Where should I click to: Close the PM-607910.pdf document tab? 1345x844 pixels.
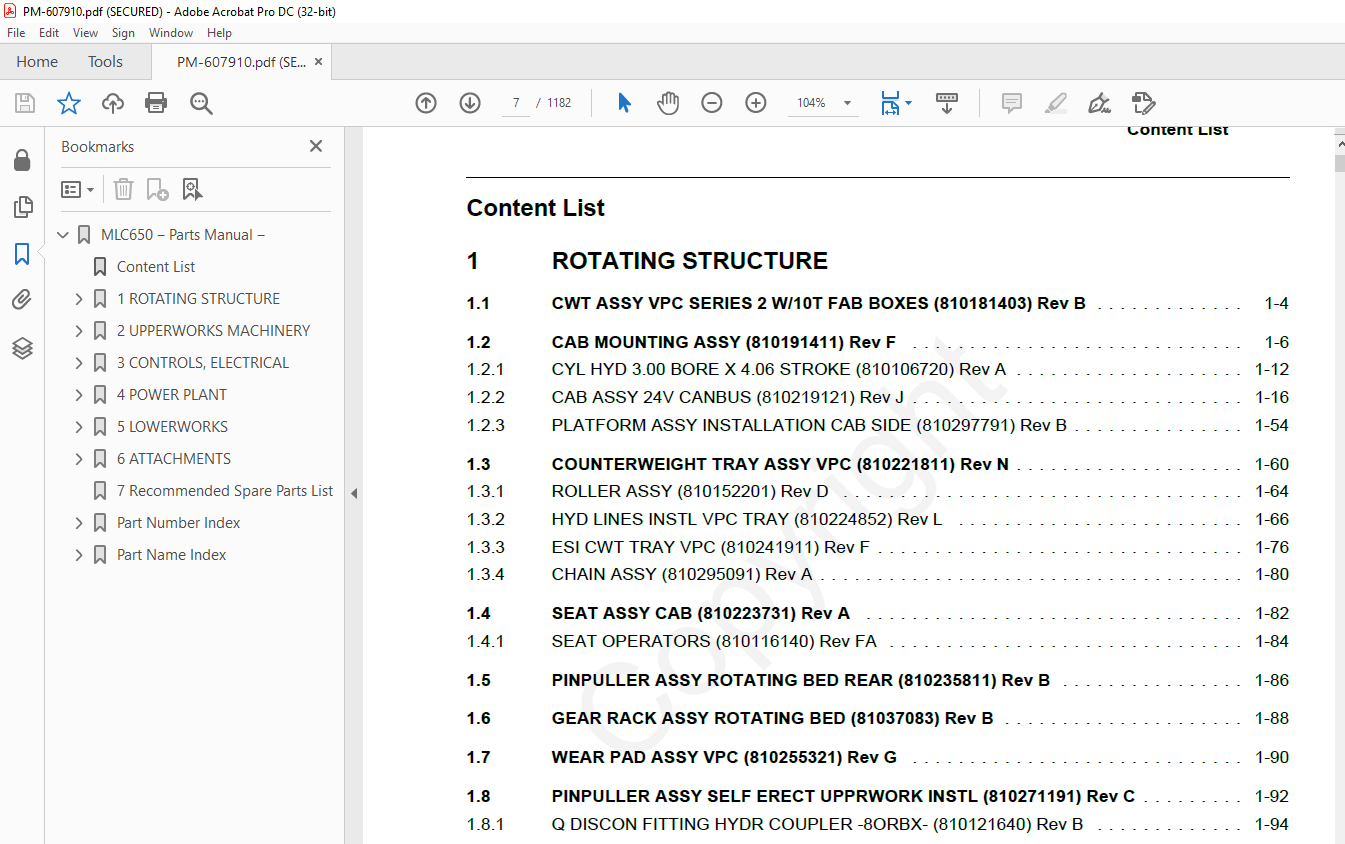click(x=318, y=62)
